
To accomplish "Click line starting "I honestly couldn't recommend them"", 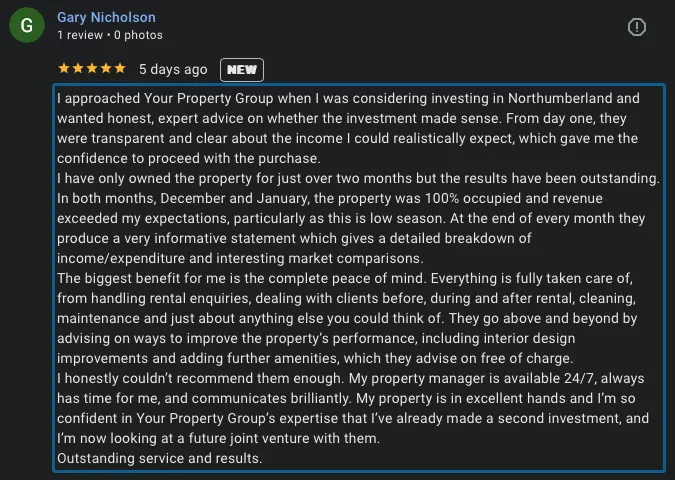I will point(350,378).
